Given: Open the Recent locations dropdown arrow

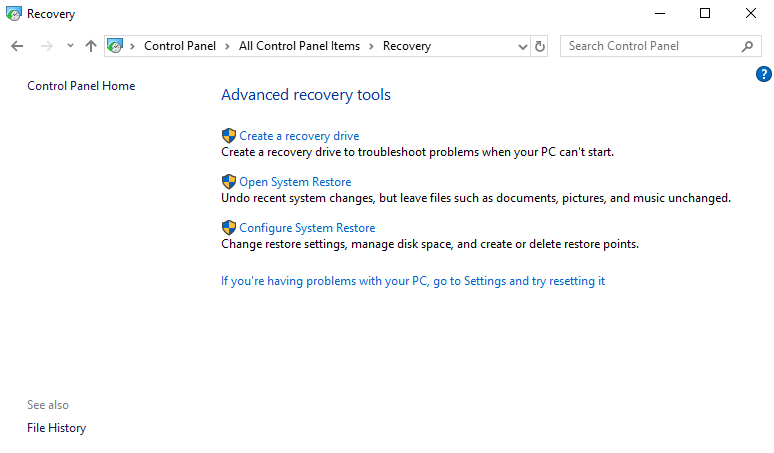Looking at the screenshot, I should coord(70,46).
